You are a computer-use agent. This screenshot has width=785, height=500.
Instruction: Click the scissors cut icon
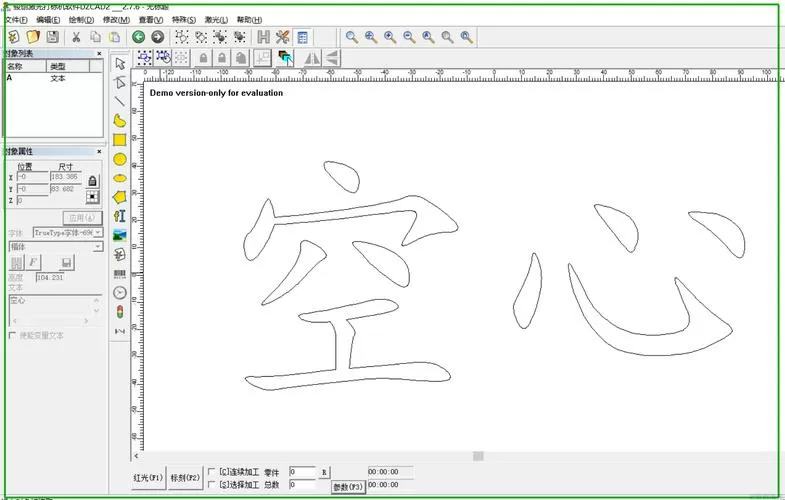tap(76, 37)
